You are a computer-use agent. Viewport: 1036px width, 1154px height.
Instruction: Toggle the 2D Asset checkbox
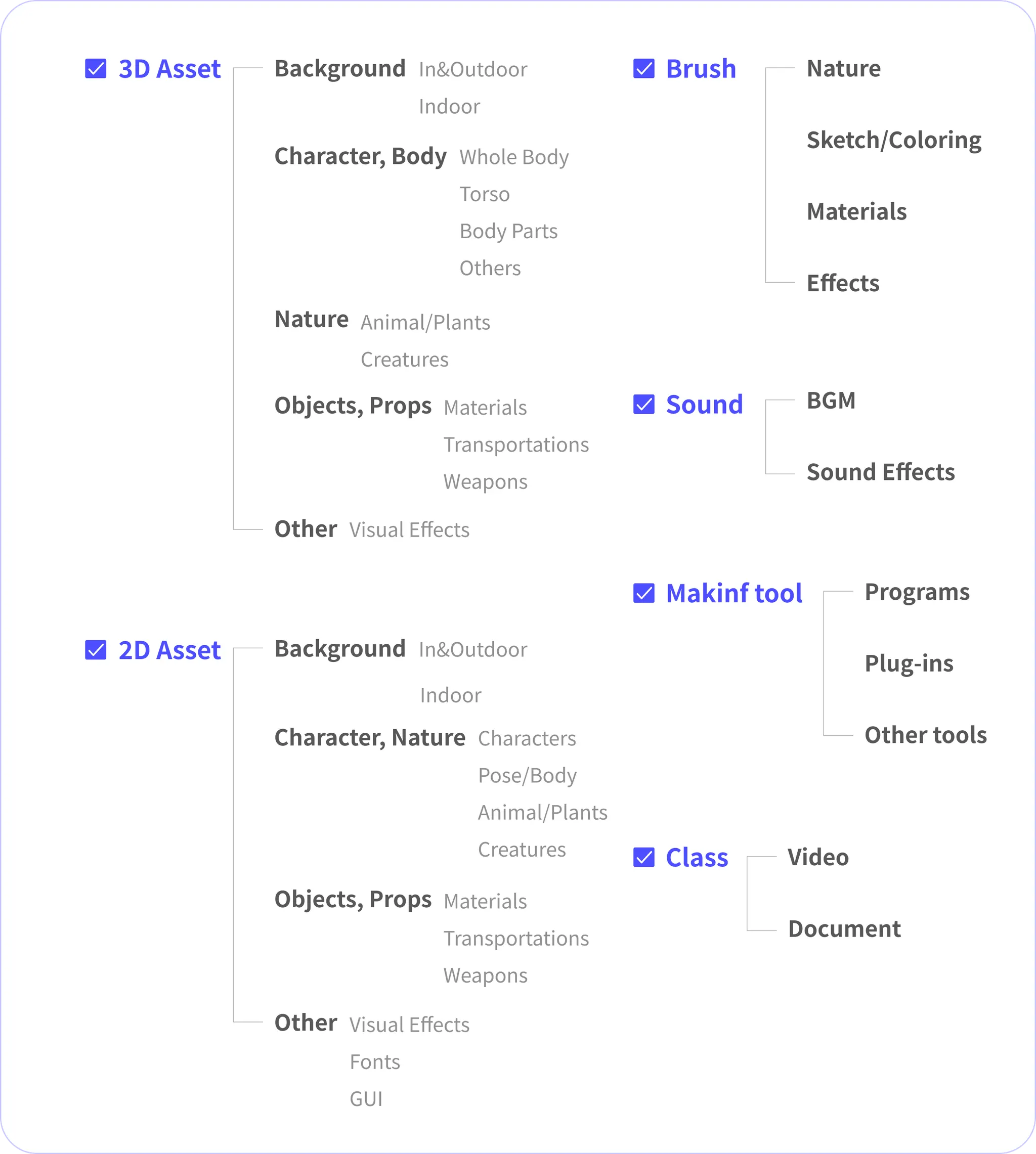point(96,650)
